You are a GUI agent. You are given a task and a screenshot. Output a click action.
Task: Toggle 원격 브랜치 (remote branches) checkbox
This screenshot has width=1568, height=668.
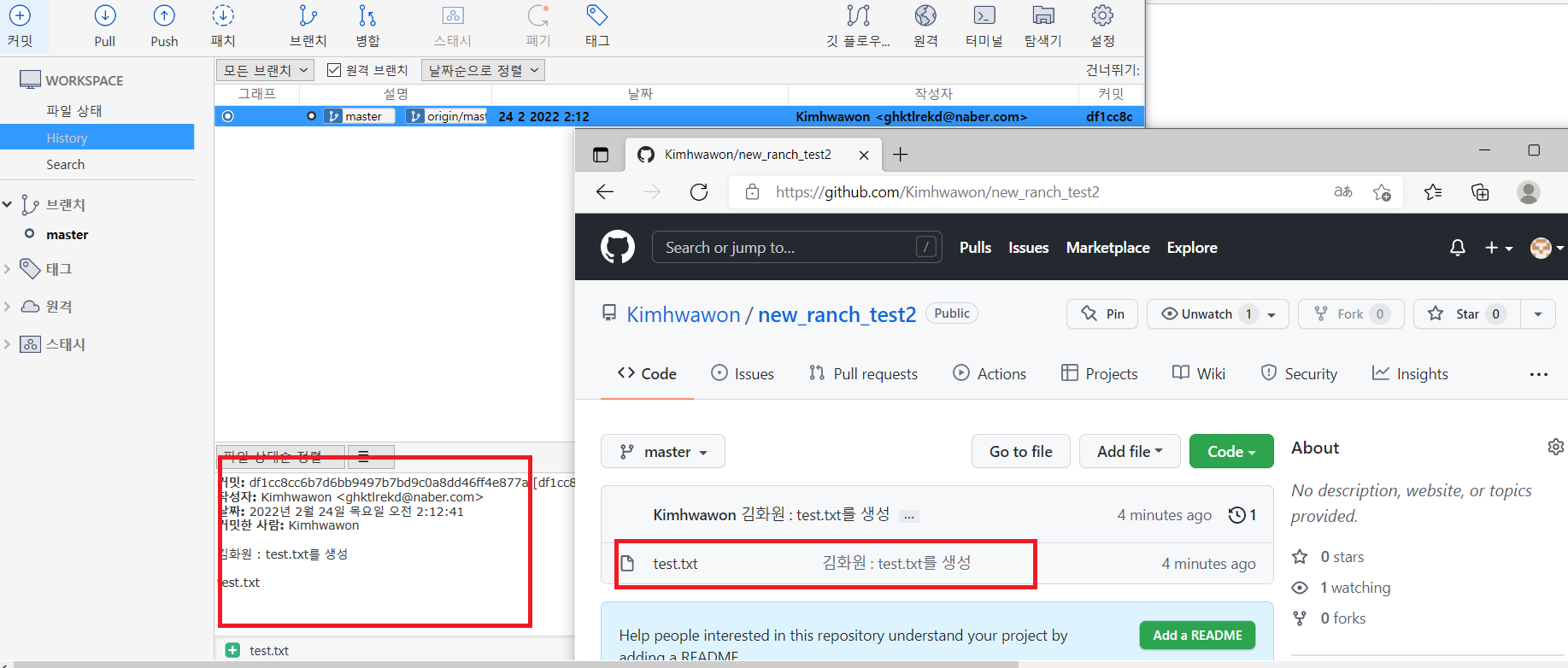334,70
